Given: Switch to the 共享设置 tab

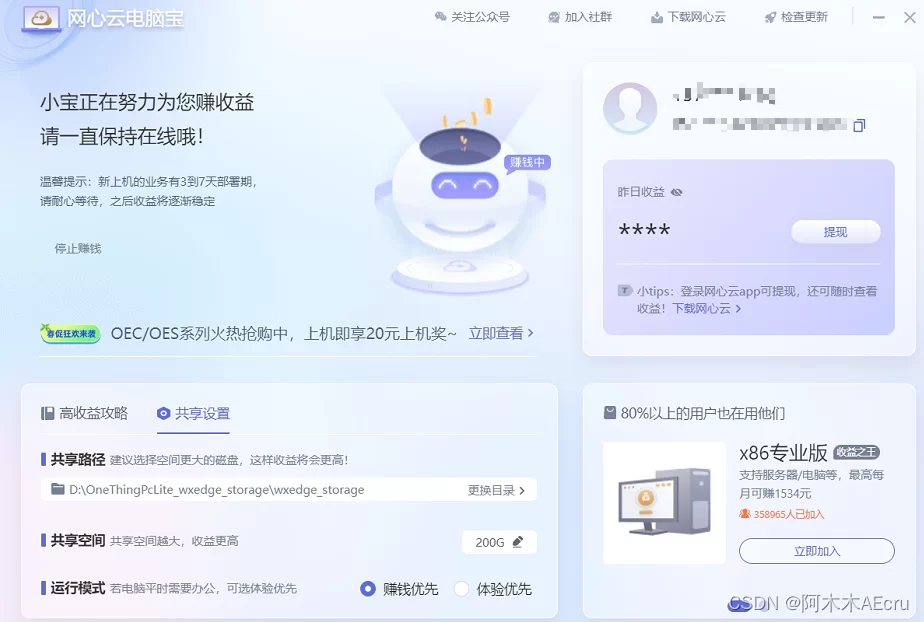Looking at the screenshot, I should (x=194, y=413).
